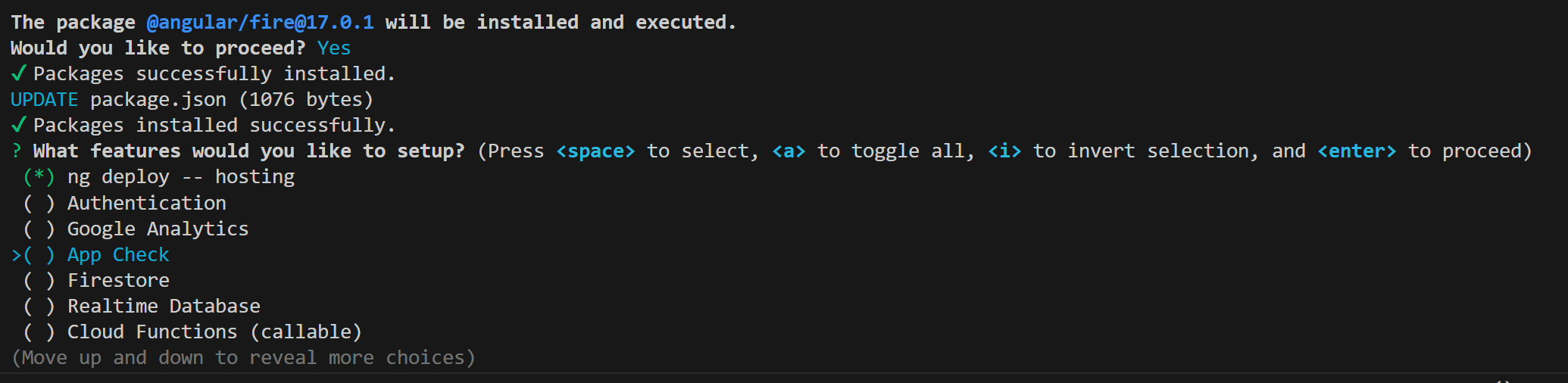Screen dimensions: 1568x383
Task: Click the <i> invert selection hint
Action: click(1004, 151)
